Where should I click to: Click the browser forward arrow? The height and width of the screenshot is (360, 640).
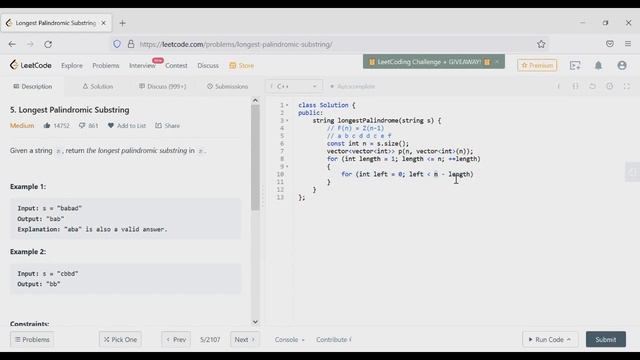coord(30,44)
